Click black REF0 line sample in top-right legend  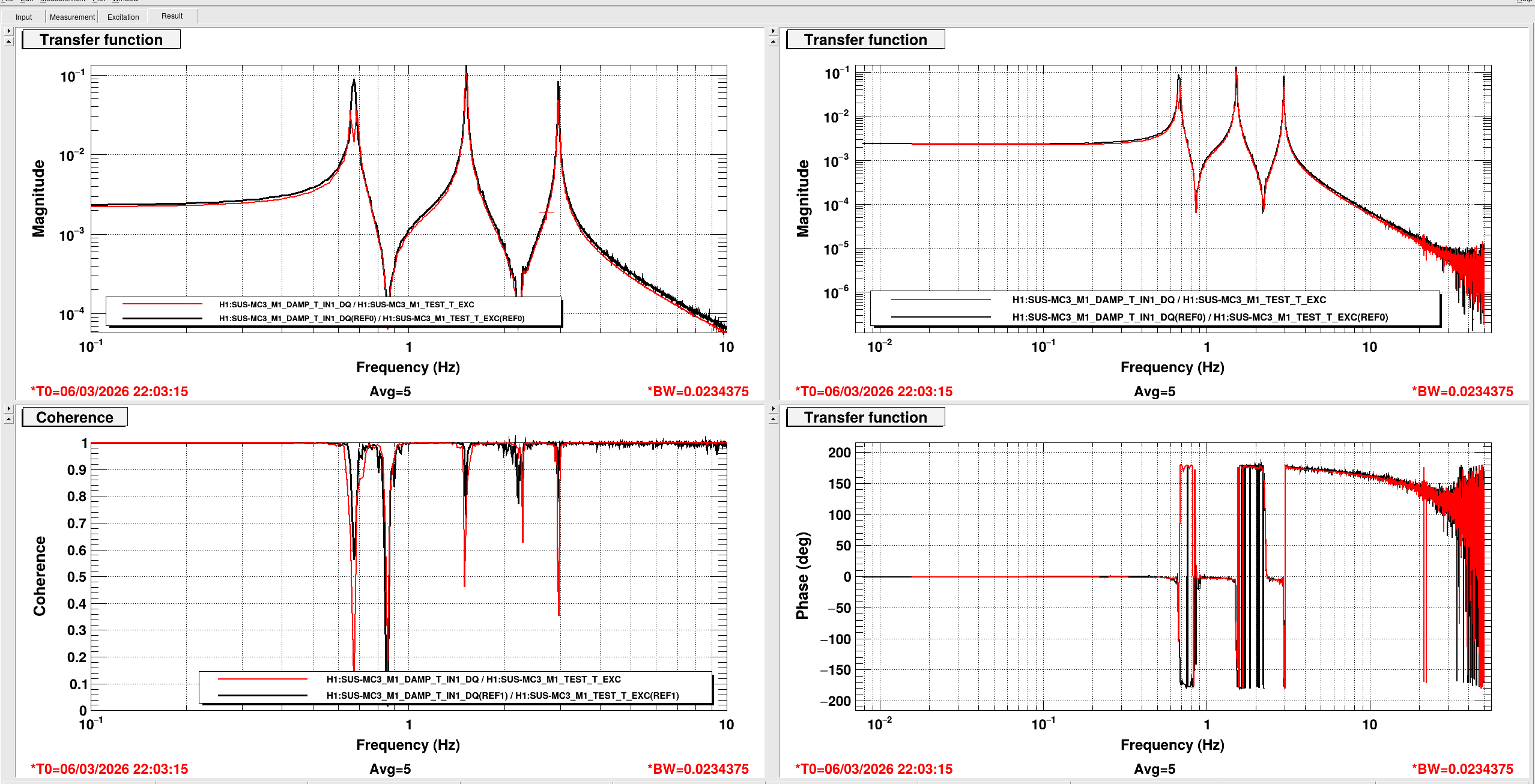point(940,317)
